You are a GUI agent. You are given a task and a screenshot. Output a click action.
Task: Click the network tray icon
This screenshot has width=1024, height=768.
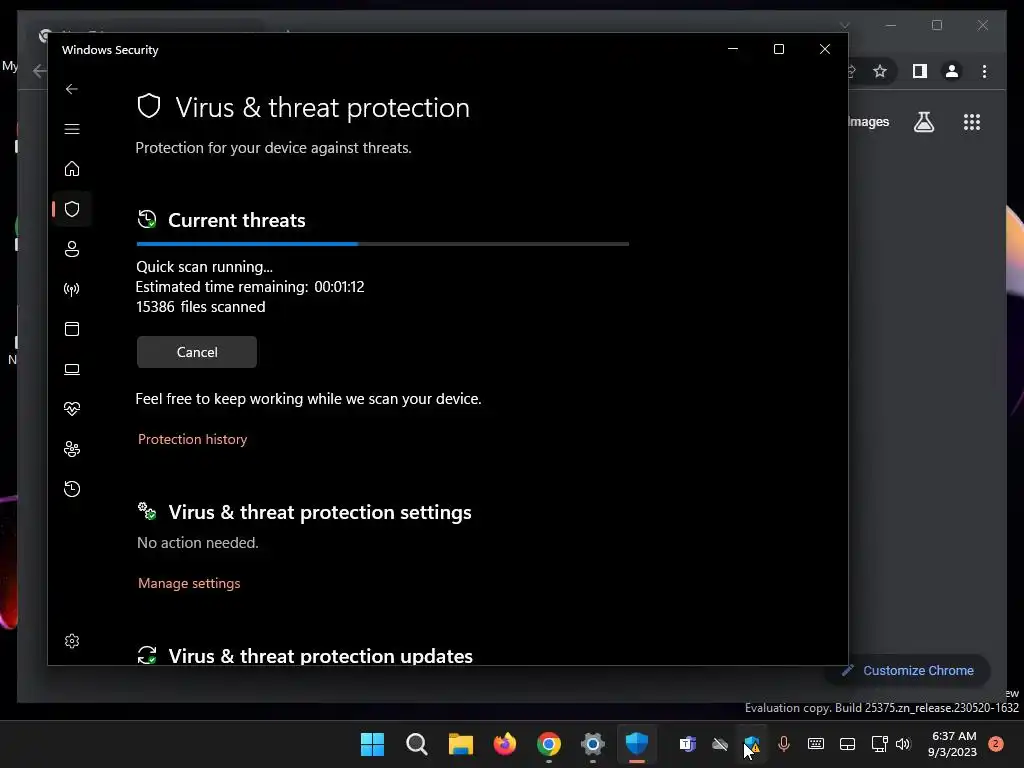880,744
